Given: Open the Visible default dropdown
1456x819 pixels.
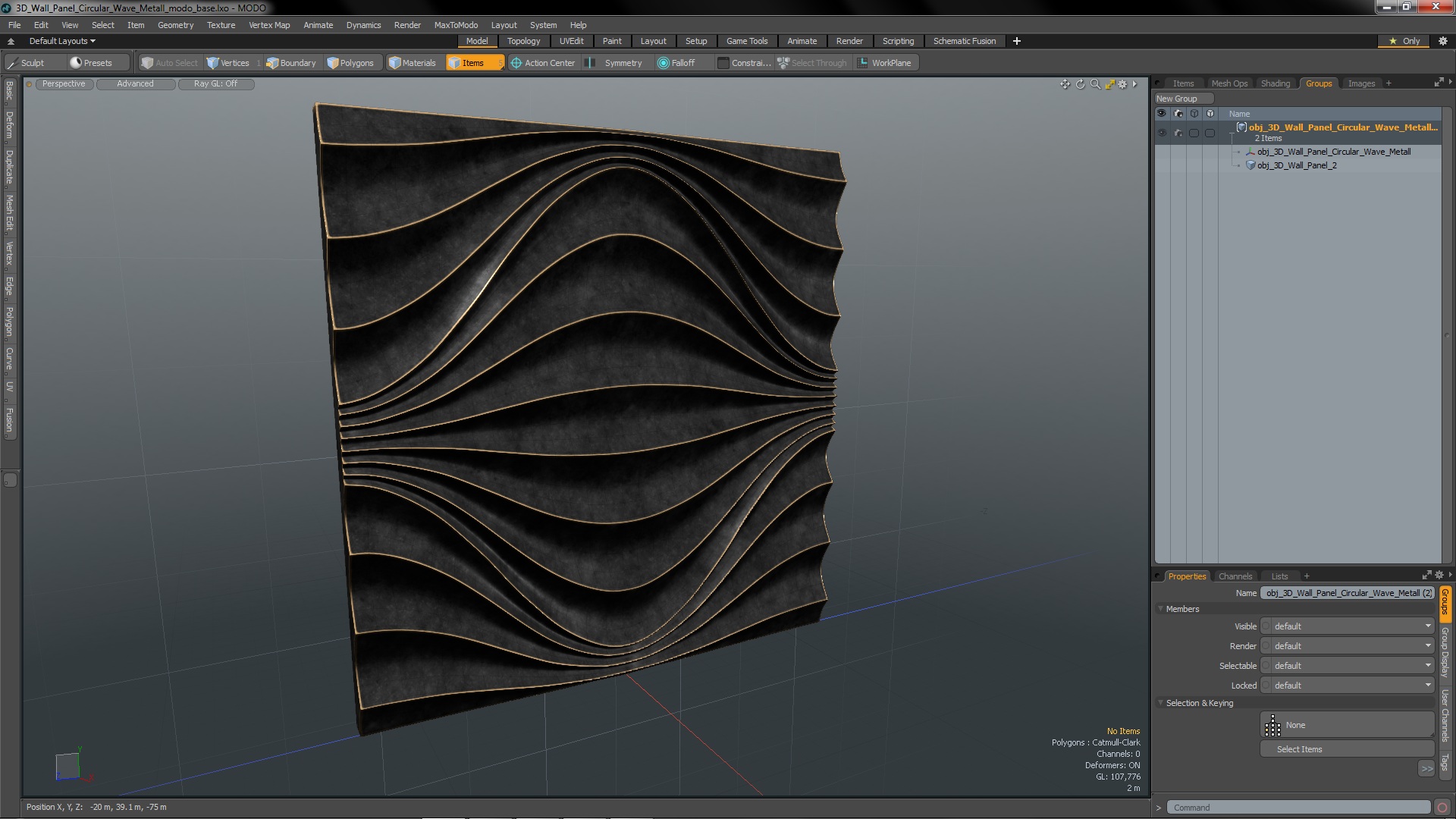Looking at the screenshot, I should click(x=1347, y=626).
